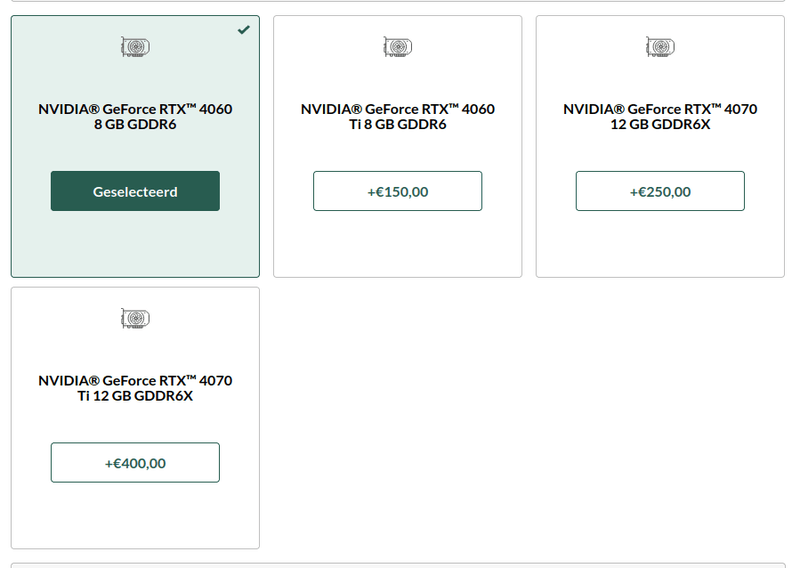The width and height of the screenshot is (800, 568).
Task: Click blank area beneath the +€150,00 button
Action: pyautogui.click(x=397, y=243)
